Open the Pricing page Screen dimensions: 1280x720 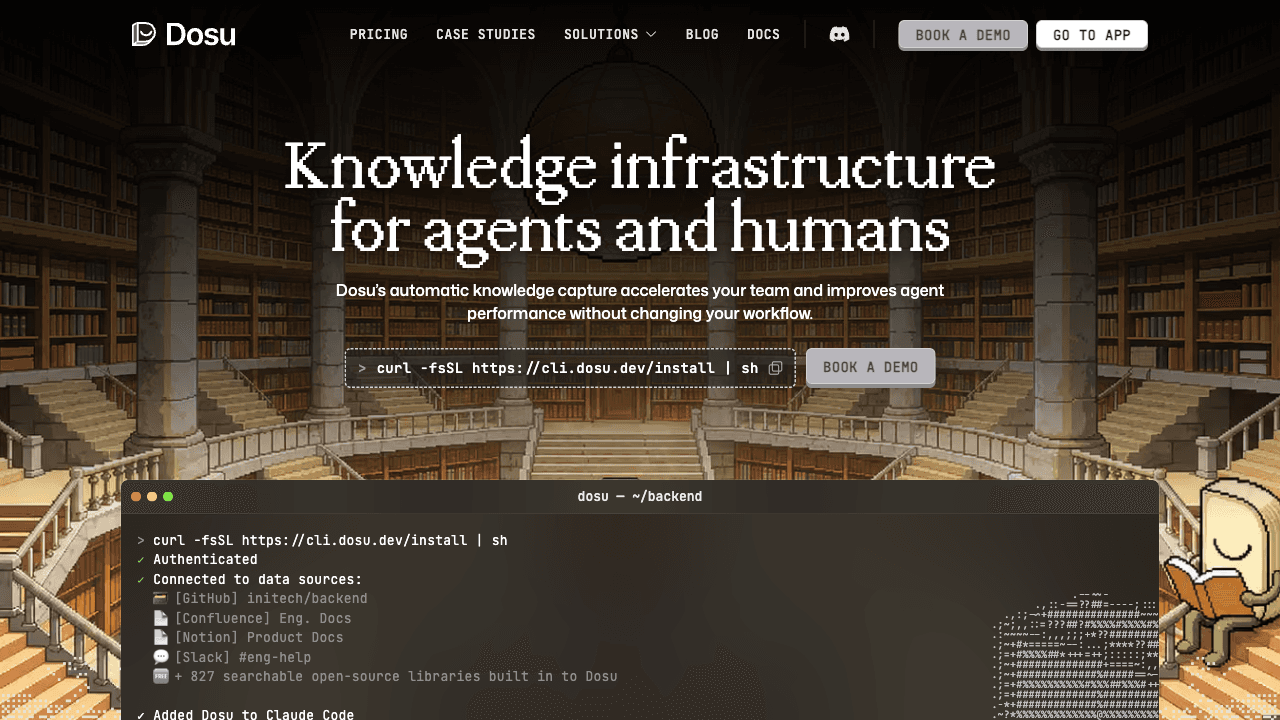[x=379, y=34]
